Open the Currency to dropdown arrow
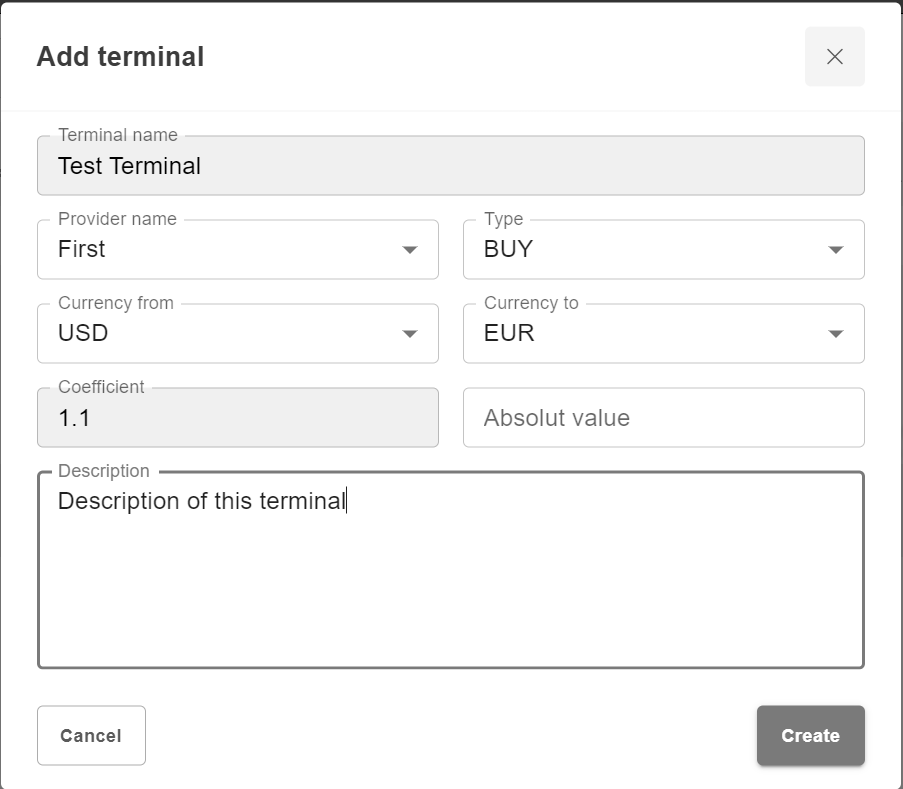This screenshot has height=789, width=903. point(836,334)
